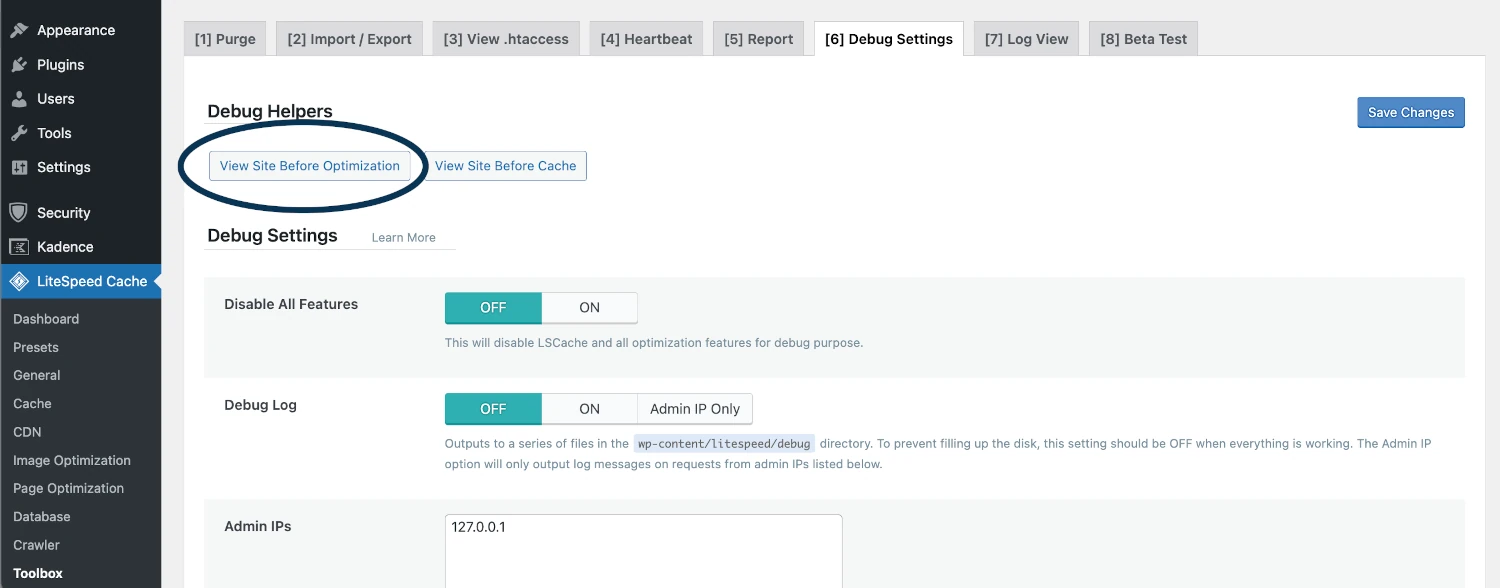The width and height of the screenshot is (1500, 588).
Task: Click inside the Admin IPs text area
Action: (x=643, y=551)
